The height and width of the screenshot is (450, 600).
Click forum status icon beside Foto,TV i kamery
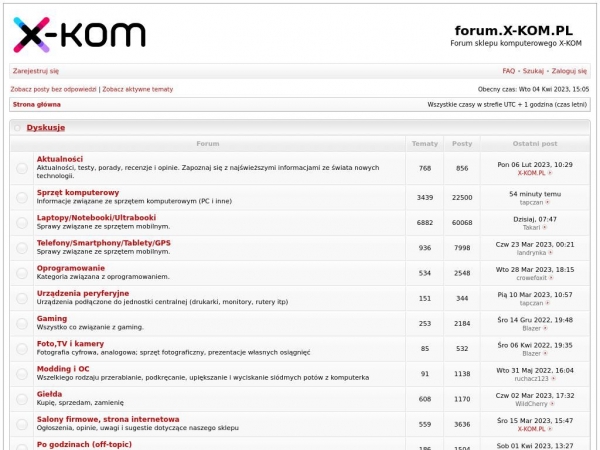click(x=22, y=349)
